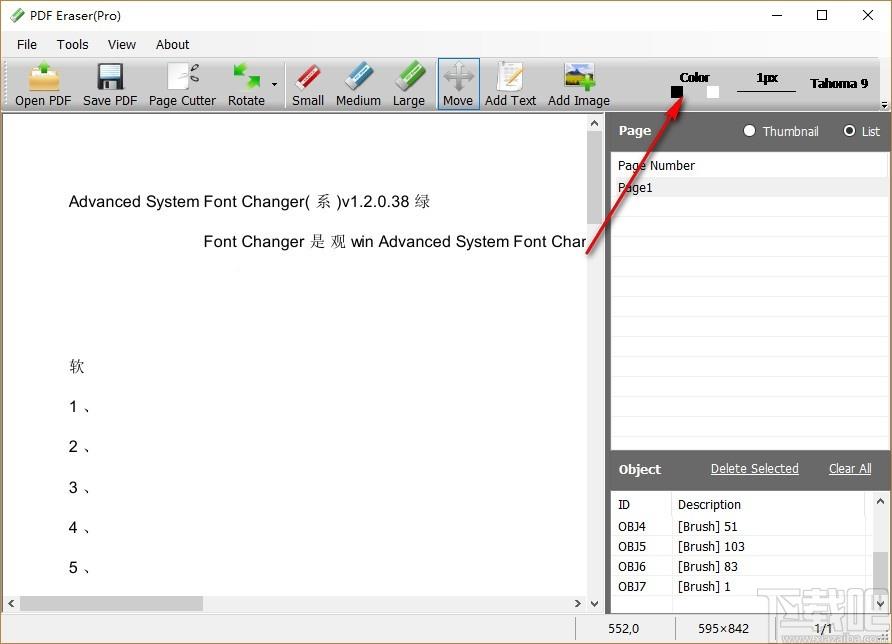892x644 pixels.
Task: Click the document vertical scroll down arrow
Action: tap(594, 603)
